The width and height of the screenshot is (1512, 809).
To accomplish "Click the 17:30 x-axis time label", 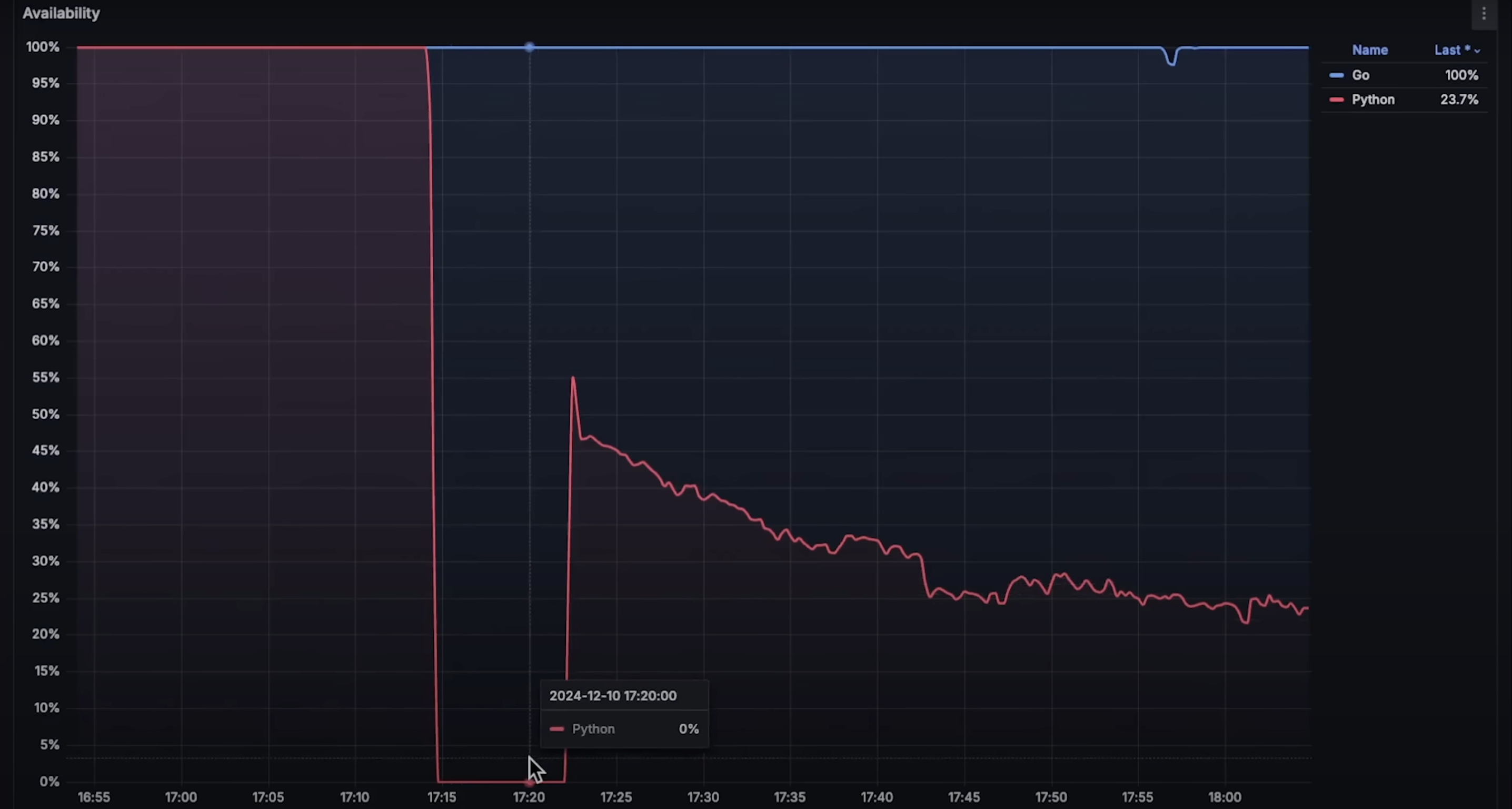I will pos(703,797).
